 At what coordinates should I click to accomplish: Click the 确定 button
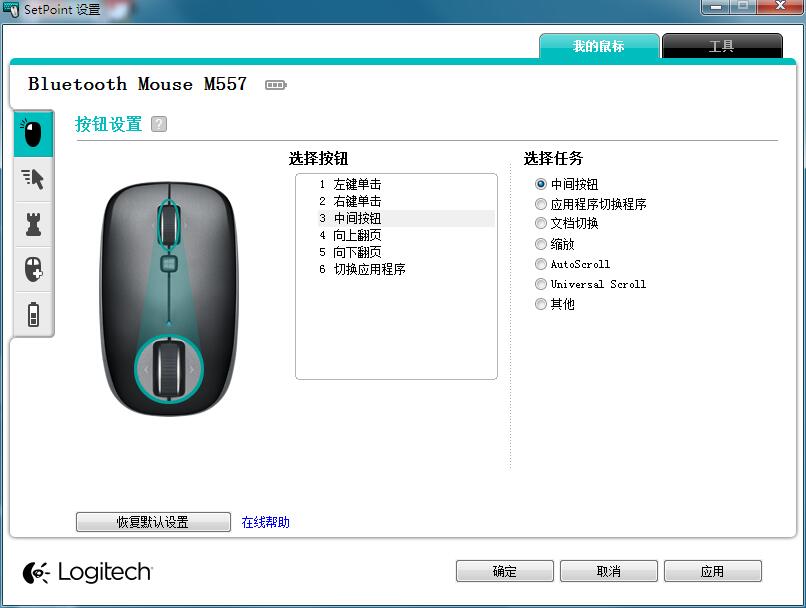point(505,571)
